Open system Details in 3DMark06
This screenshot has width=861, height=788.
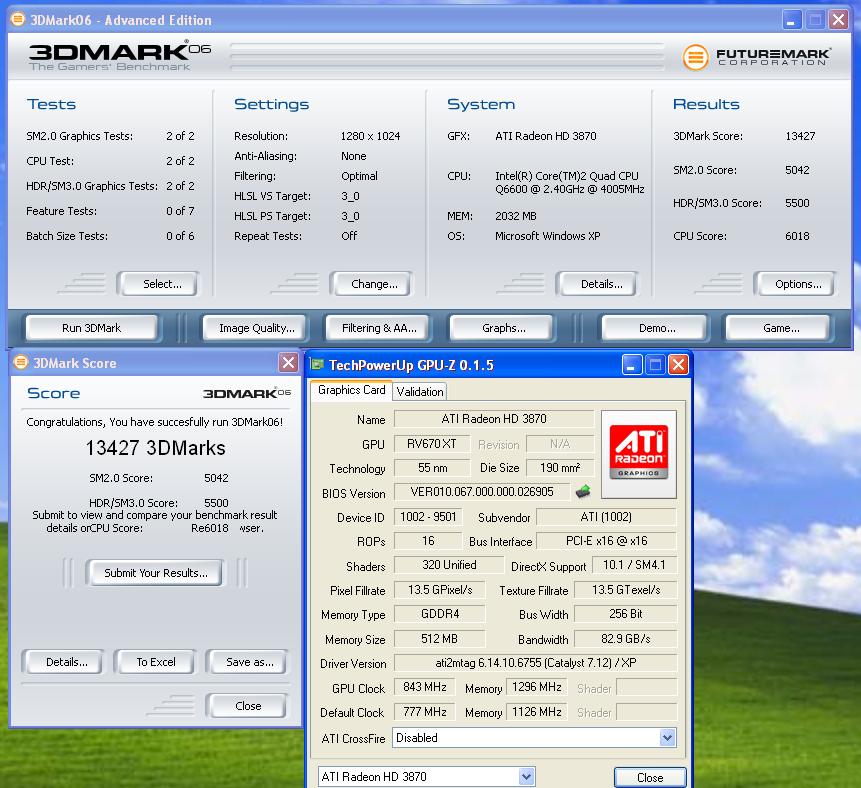pyautogui.click(x=597, y=284)
